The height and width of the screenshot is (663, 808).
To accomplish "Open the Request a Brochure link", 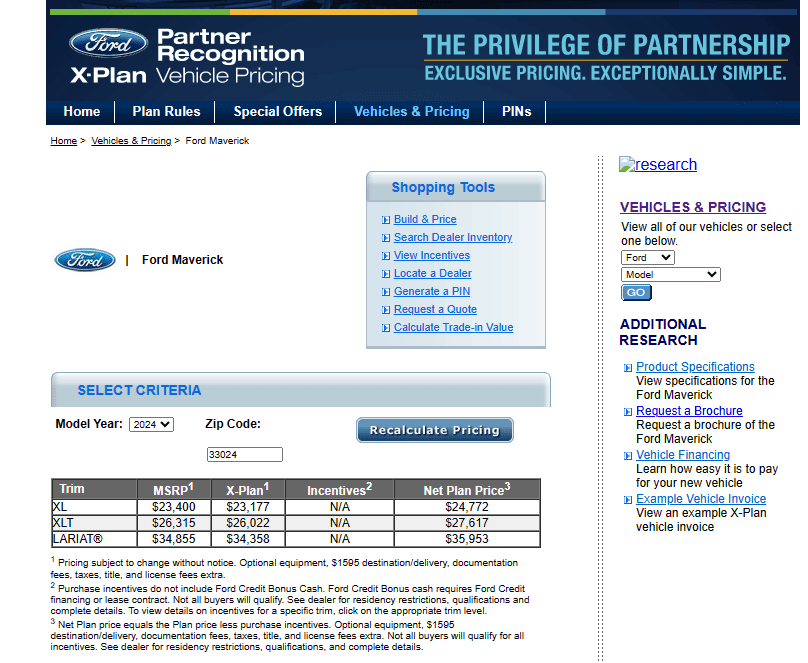I will point(689,411).
